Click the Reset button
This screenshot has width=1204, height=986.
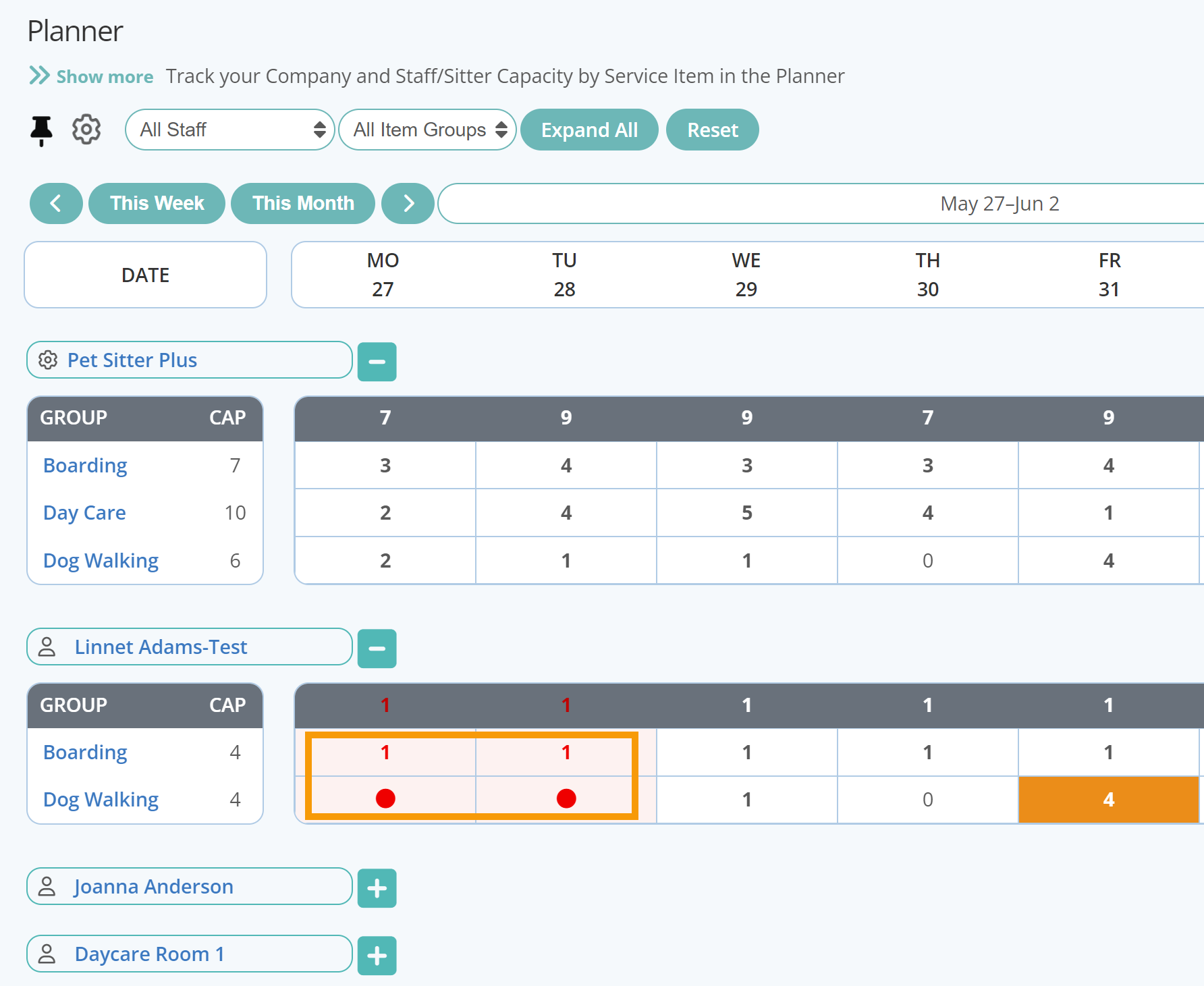click(x=713, y=130)
